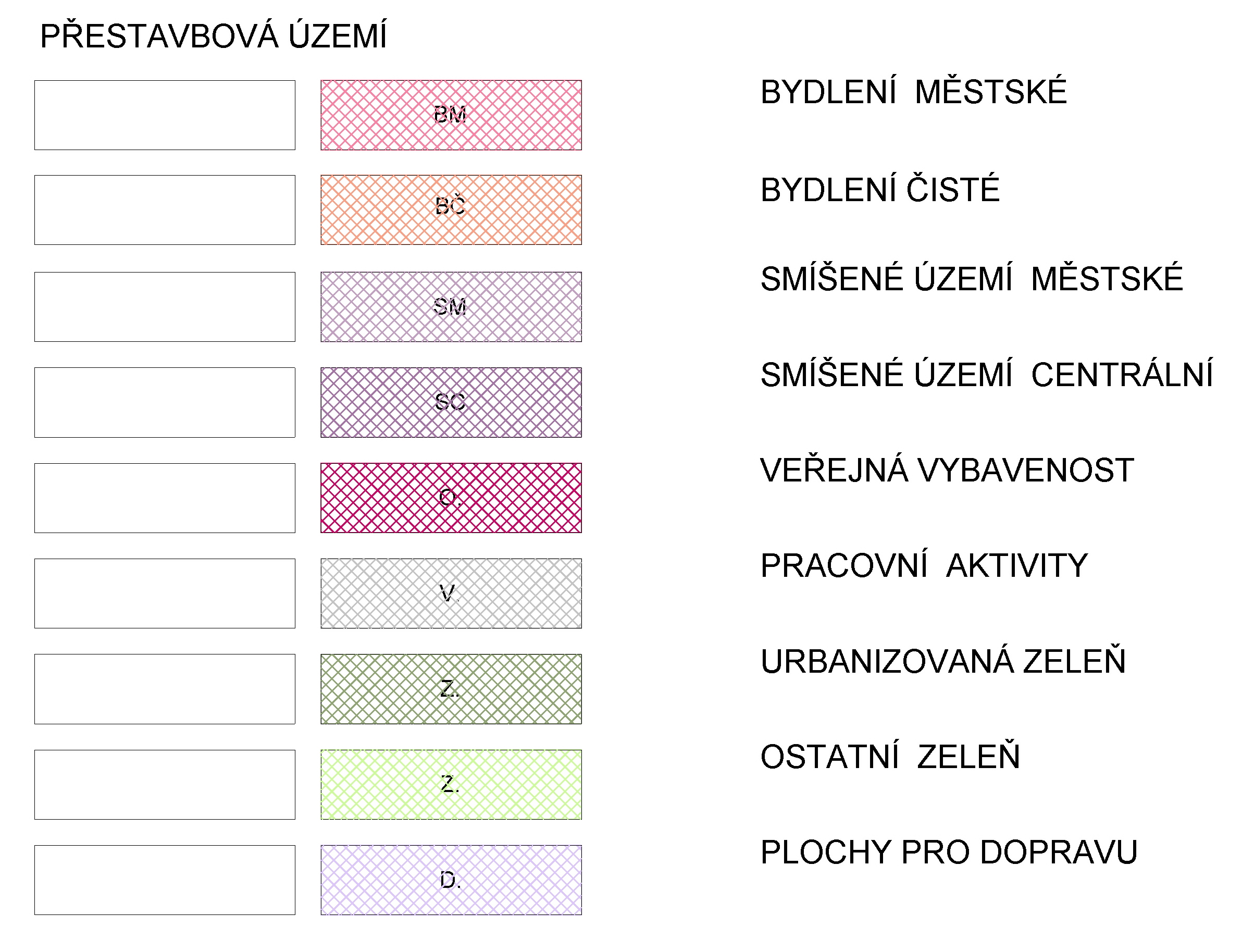The height and width of the screenshot is (952, 1242).
Task: Click the lavender D. hatched swatch
Action: [x=451, y=880]
